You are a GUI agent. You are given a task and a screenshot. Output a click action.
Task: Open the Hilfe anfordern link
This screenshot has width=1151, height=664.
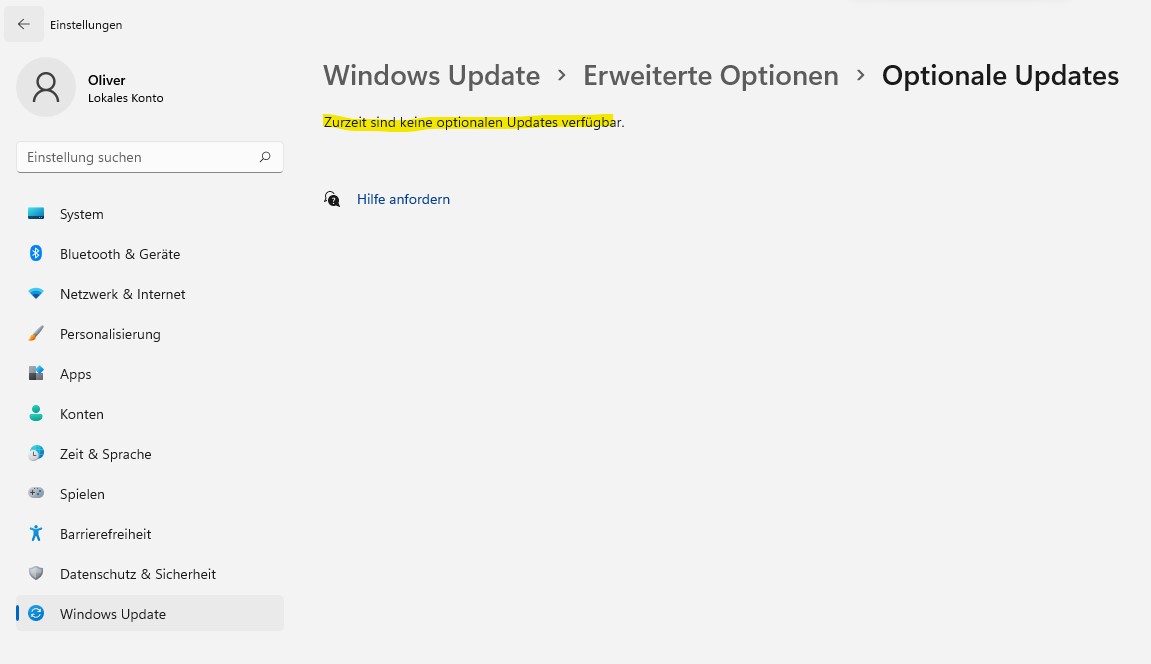pos(403,199)
